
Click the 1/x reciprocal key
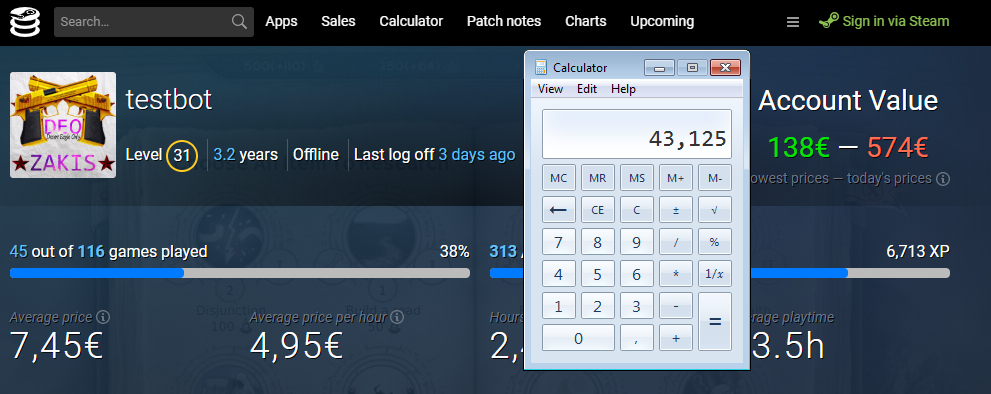click(x=715, y=274)
